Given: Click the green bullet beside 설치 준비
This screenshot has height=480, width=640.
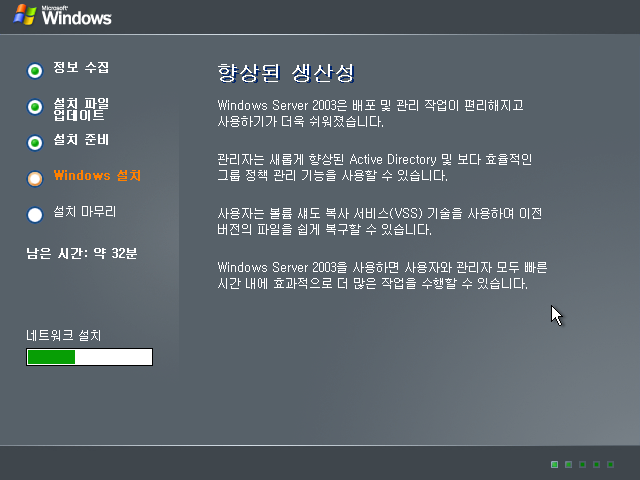Looking at the screenshot, I should coord(35,143).
